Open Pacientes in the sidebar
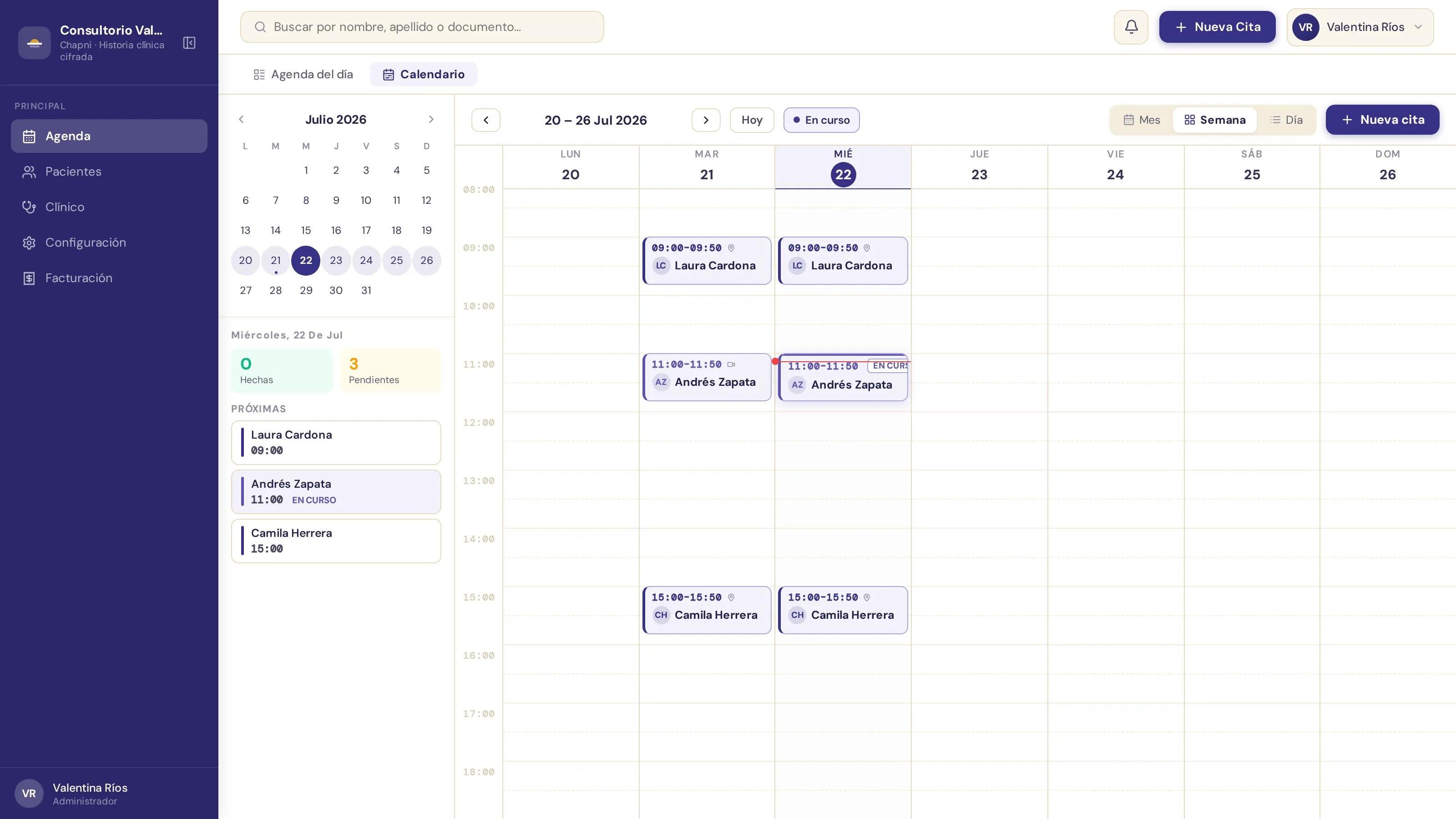 [x=109, y=172]
